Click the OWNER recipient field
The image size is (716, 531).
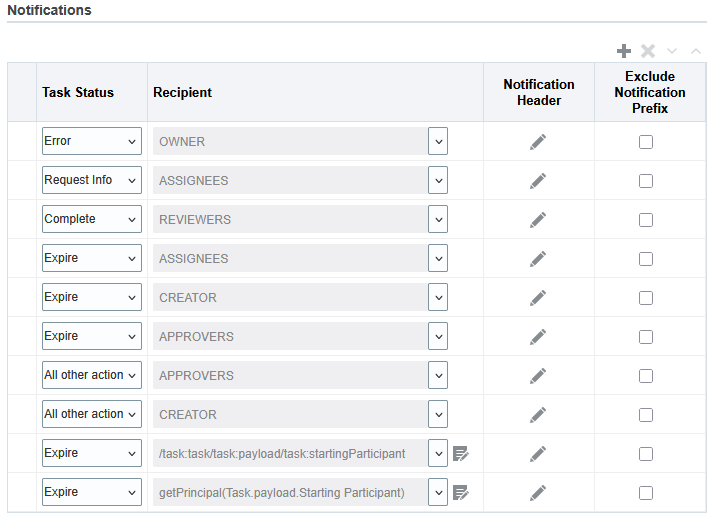290,141
